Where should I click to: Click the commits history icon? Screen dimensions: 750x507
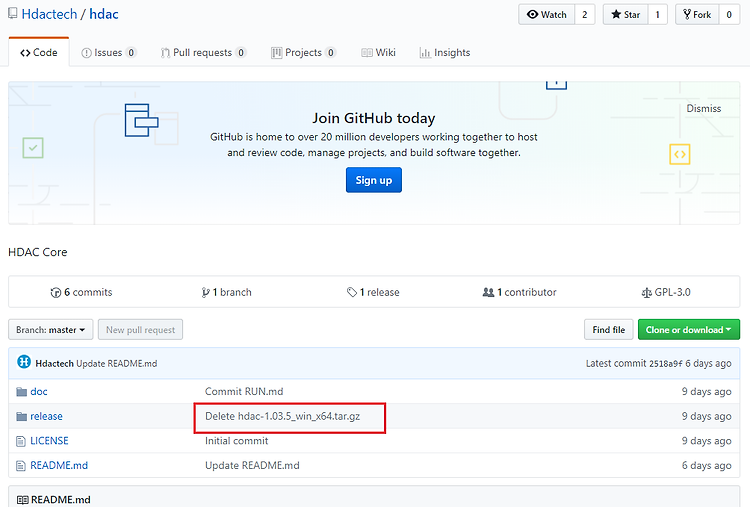pyautogui.click(x=55, y=292)
